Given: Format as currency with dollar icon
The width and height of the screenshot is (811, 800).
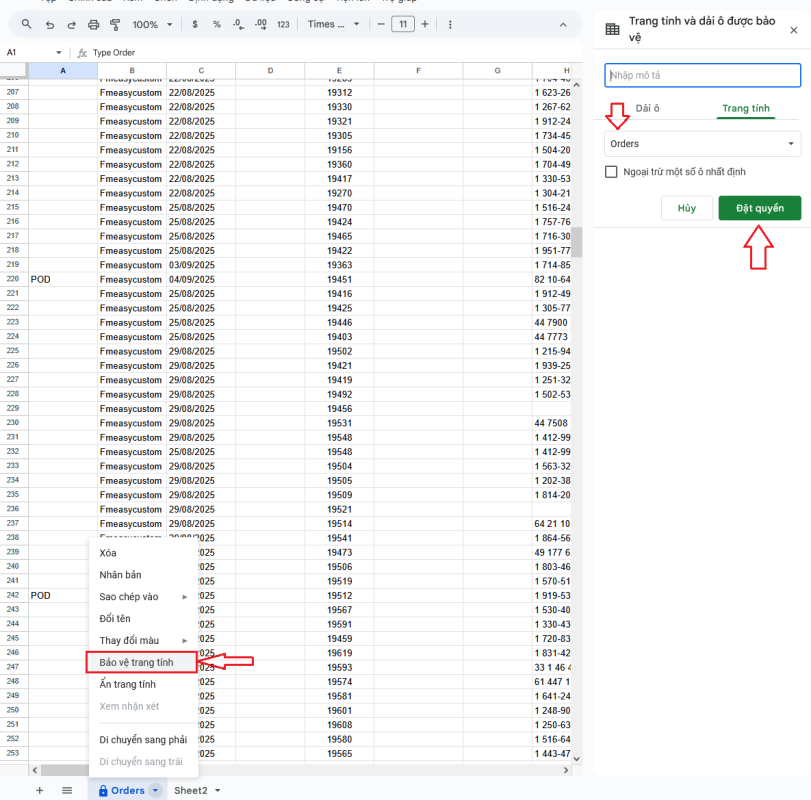Looking at the screenshot, I should [x=194, y=24].
